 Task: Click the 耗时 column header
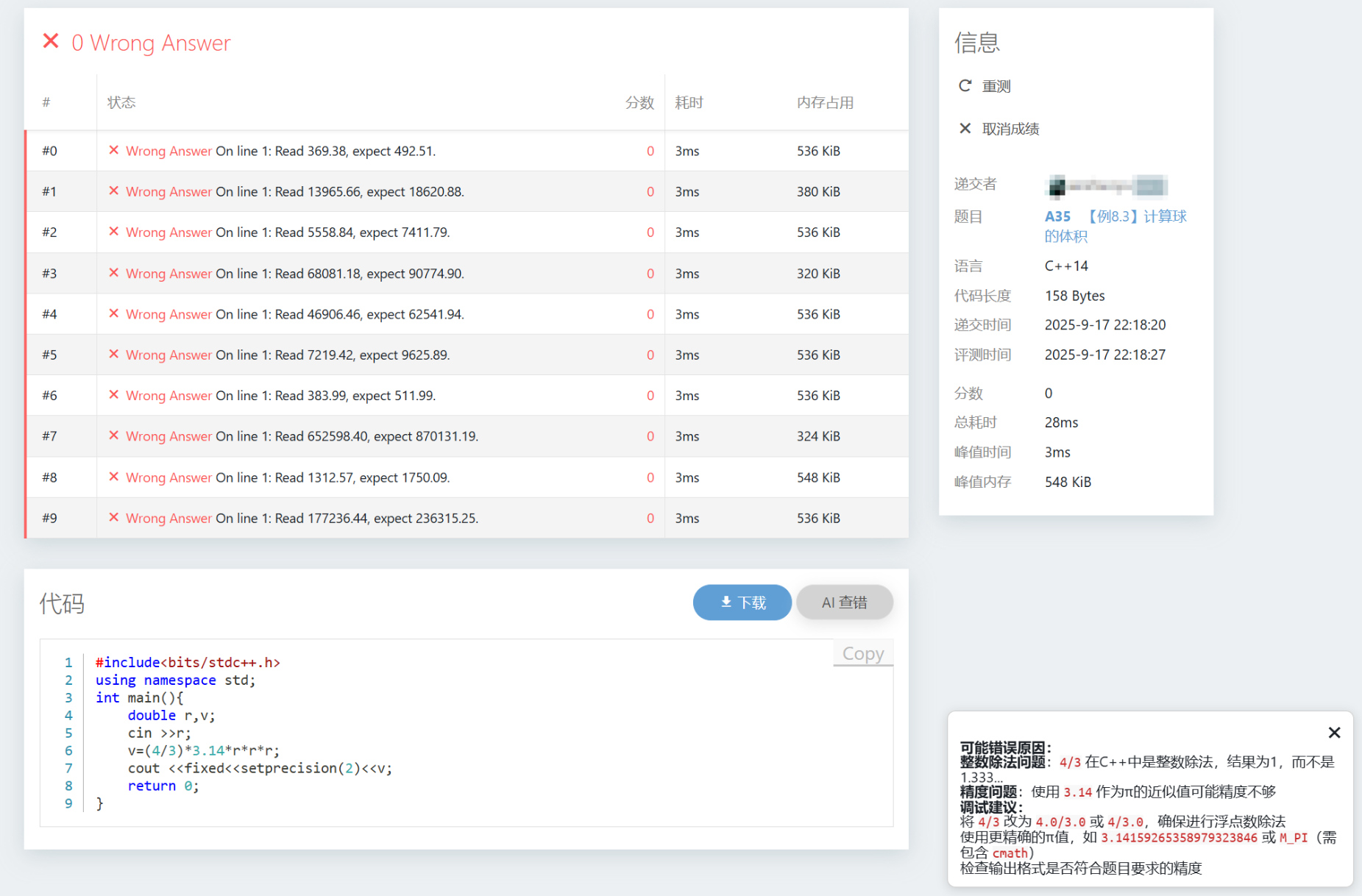click(x=689, y=102)
